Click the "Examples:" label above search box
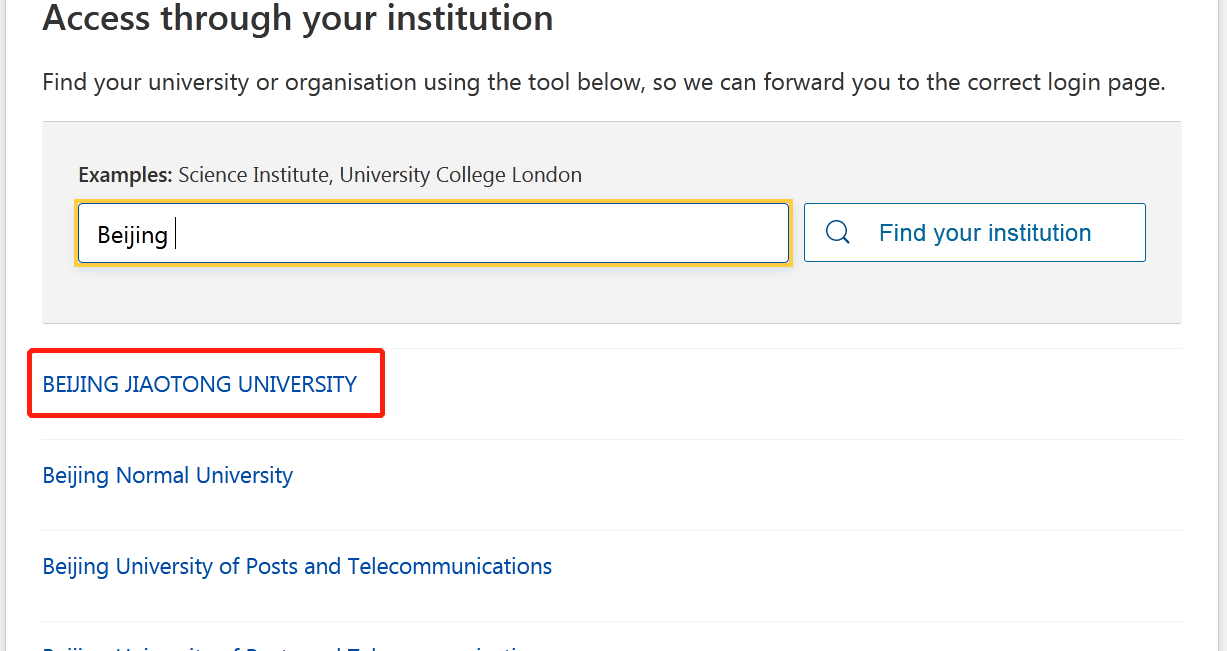Image resolution: width=1227 pixels, height=651 pixels. (x=125, y=175)
